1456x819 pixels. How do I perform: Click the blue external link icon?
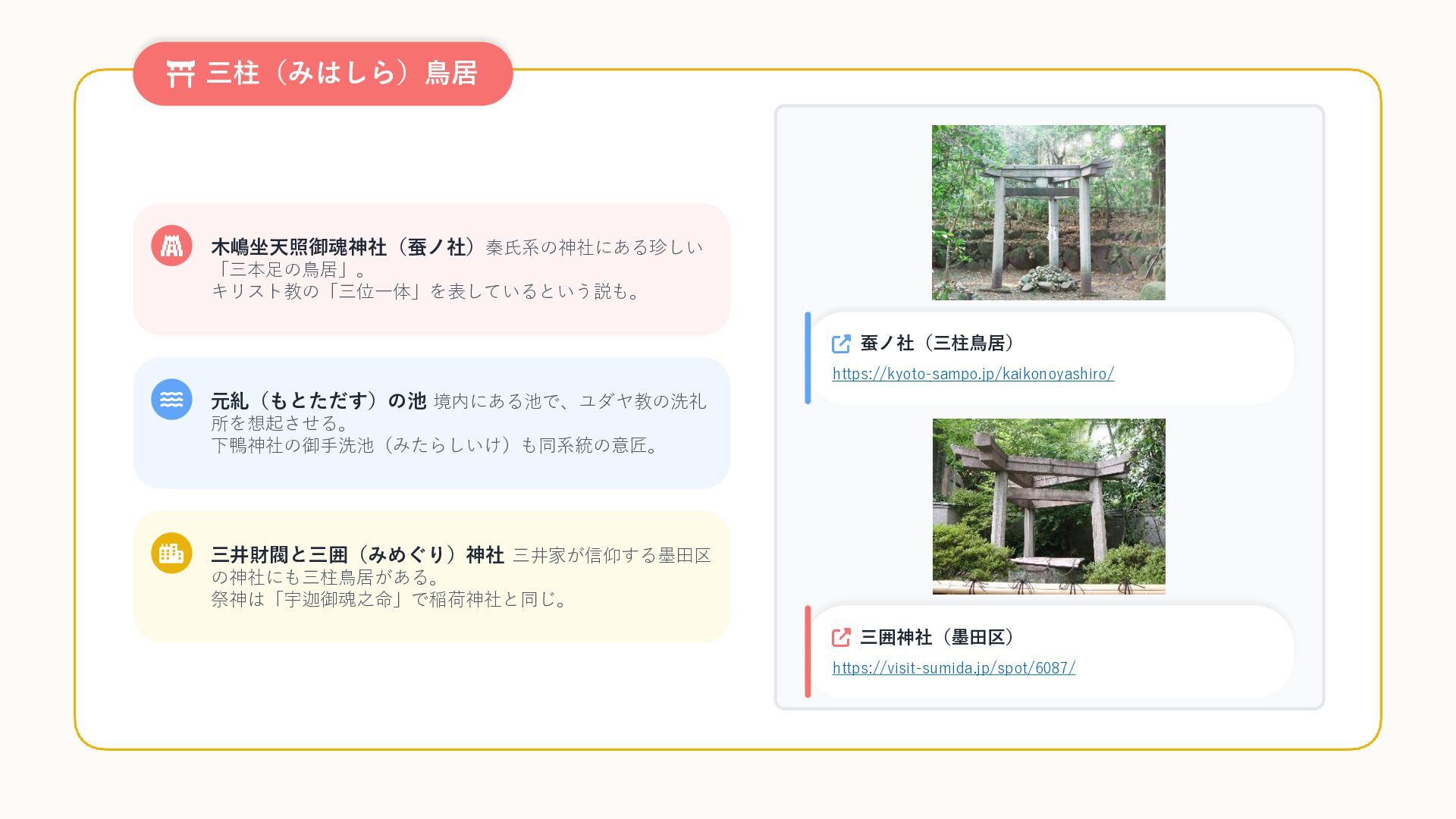[x=841, y=344]
